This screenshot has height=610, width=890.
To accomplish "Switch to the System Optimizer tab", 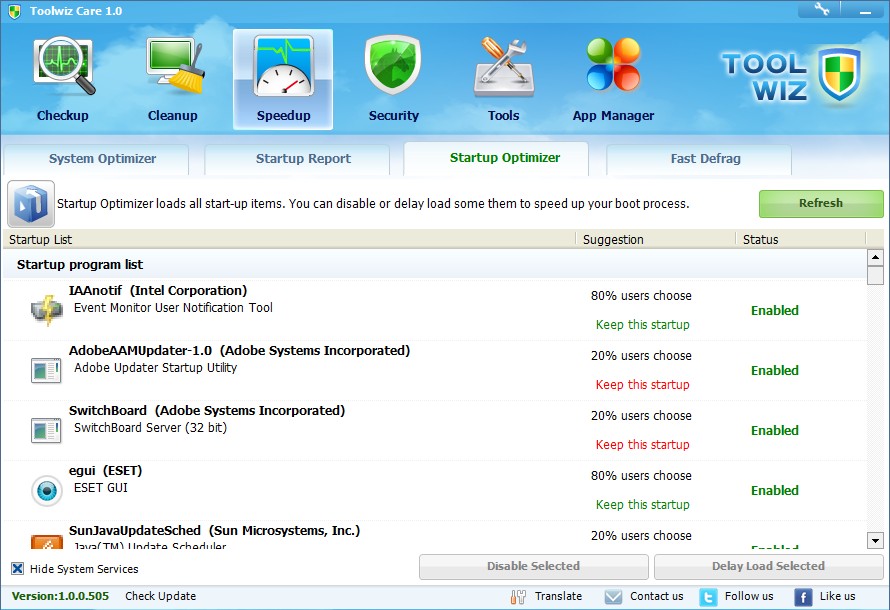I will click(x=96, y=159).
